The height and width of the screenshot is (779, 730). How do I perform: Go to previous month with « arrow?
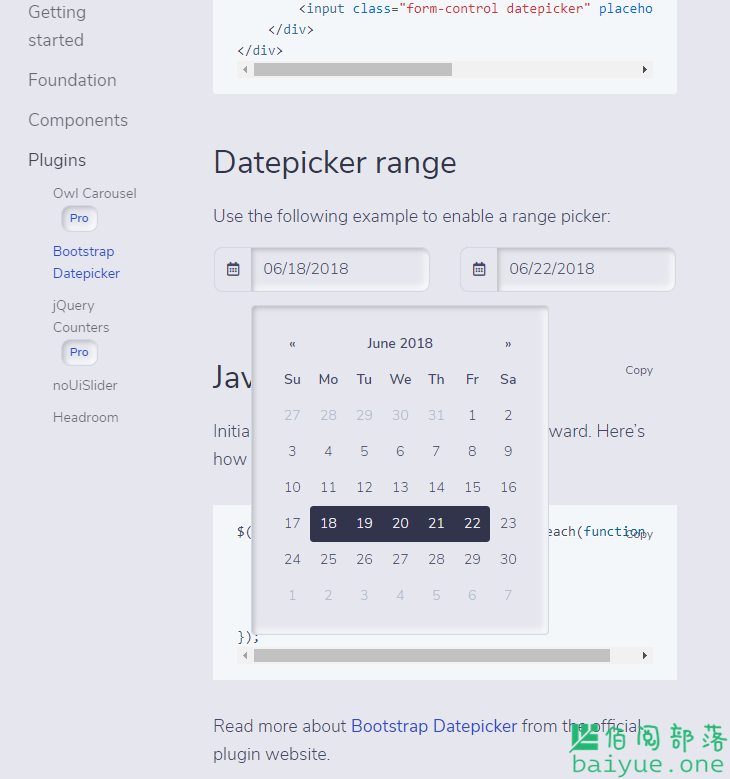292,344
